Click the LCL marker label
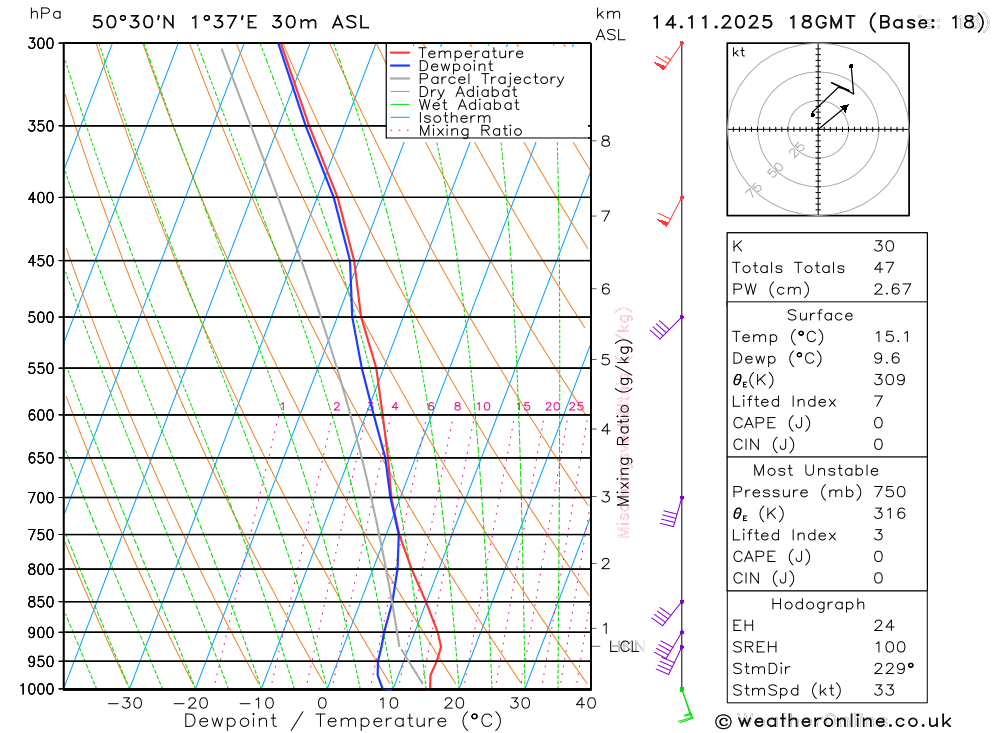Screen dimensions: 1000x733 coord(624,647)
